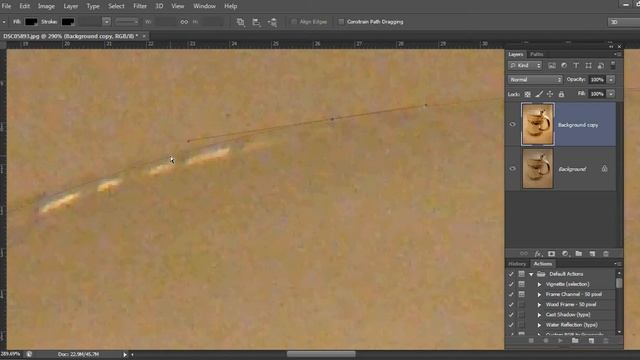Toggle the Align Edges checkbox
This screenshot has width=640, height=360.
(x=293, y=22)
